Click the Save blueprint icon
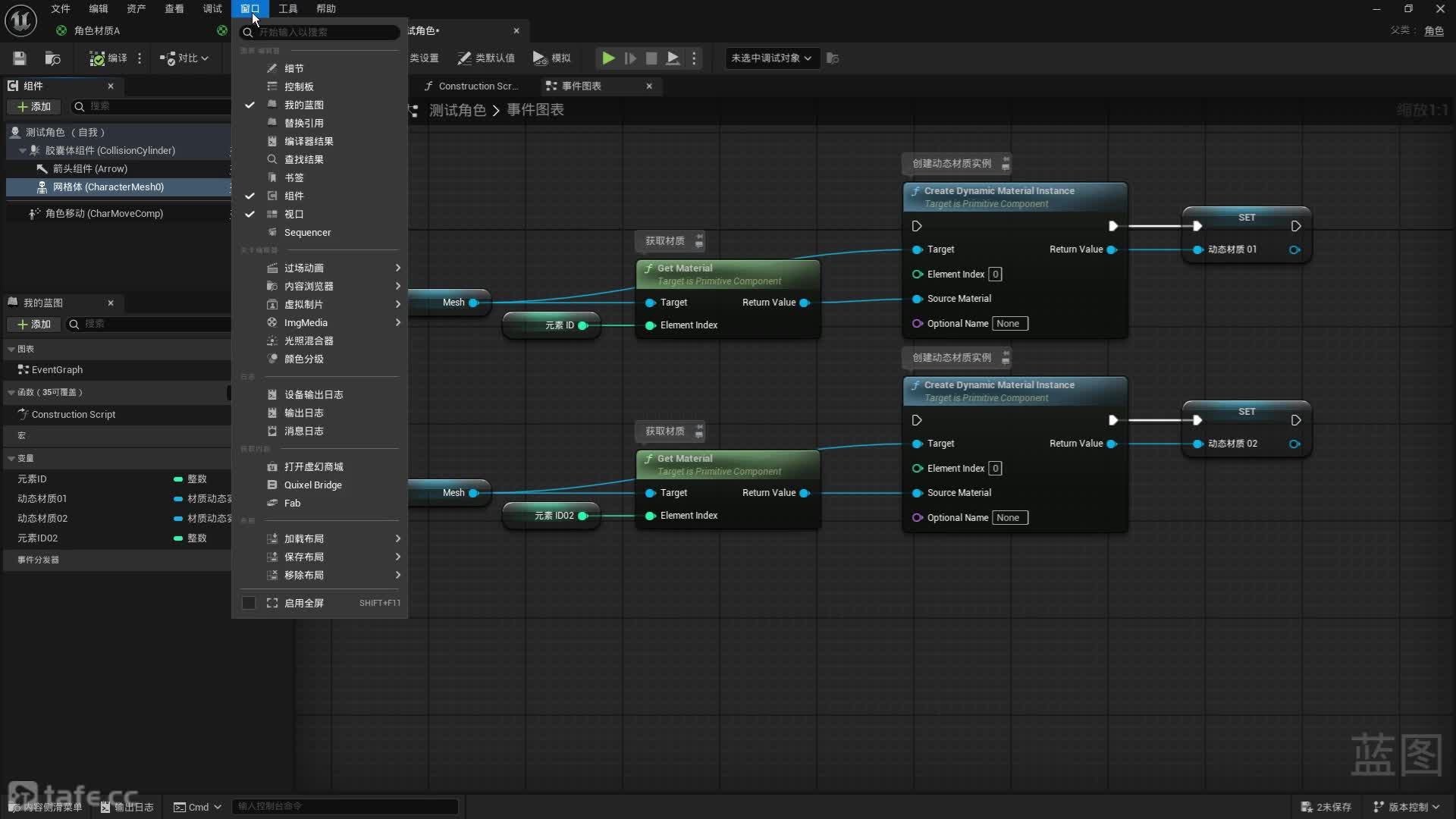1456x819 pixels. [x=20, y=58]
